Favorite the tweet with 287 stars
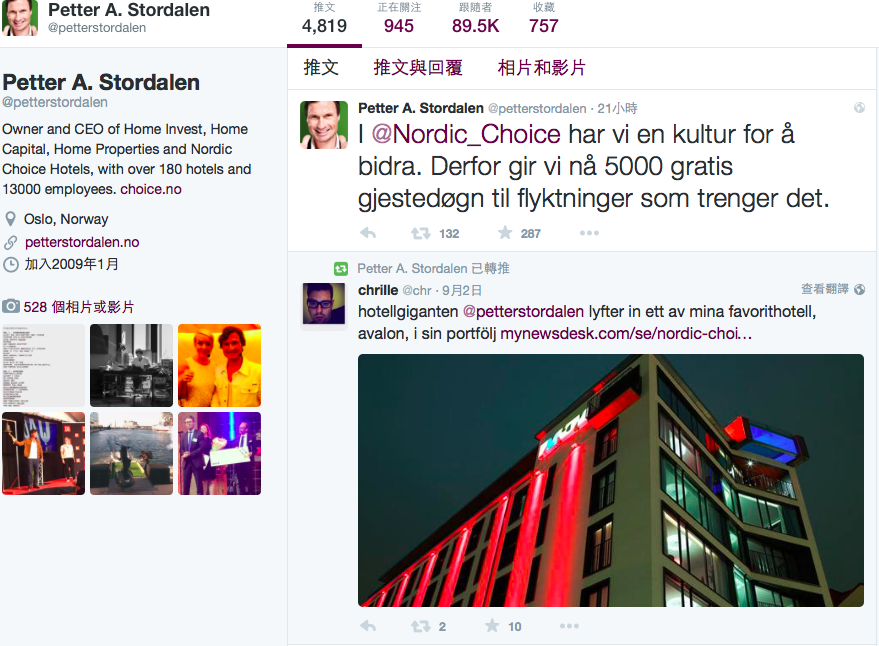879x646 pixels. 505,232
